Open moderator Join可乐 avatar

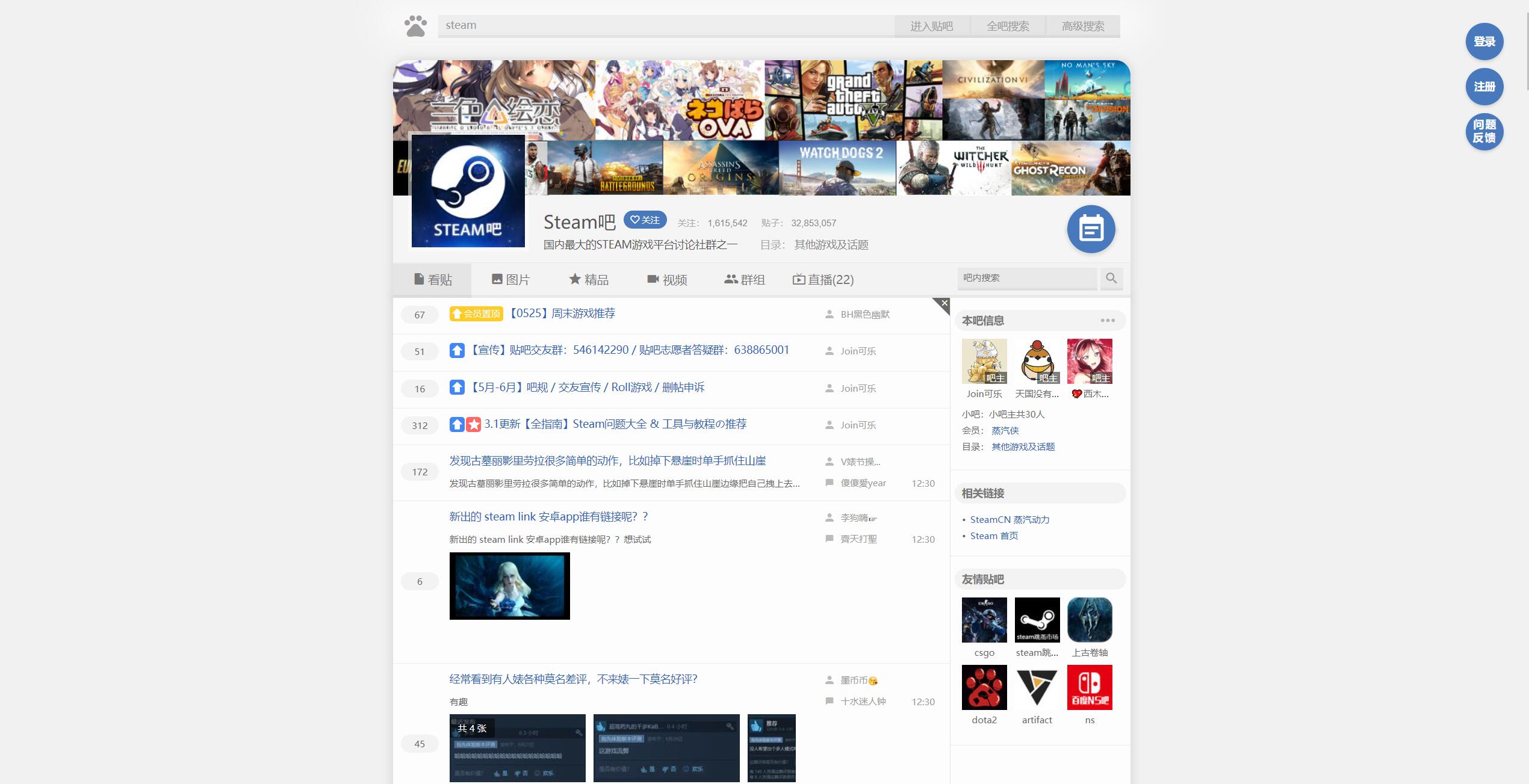(984, 361)
